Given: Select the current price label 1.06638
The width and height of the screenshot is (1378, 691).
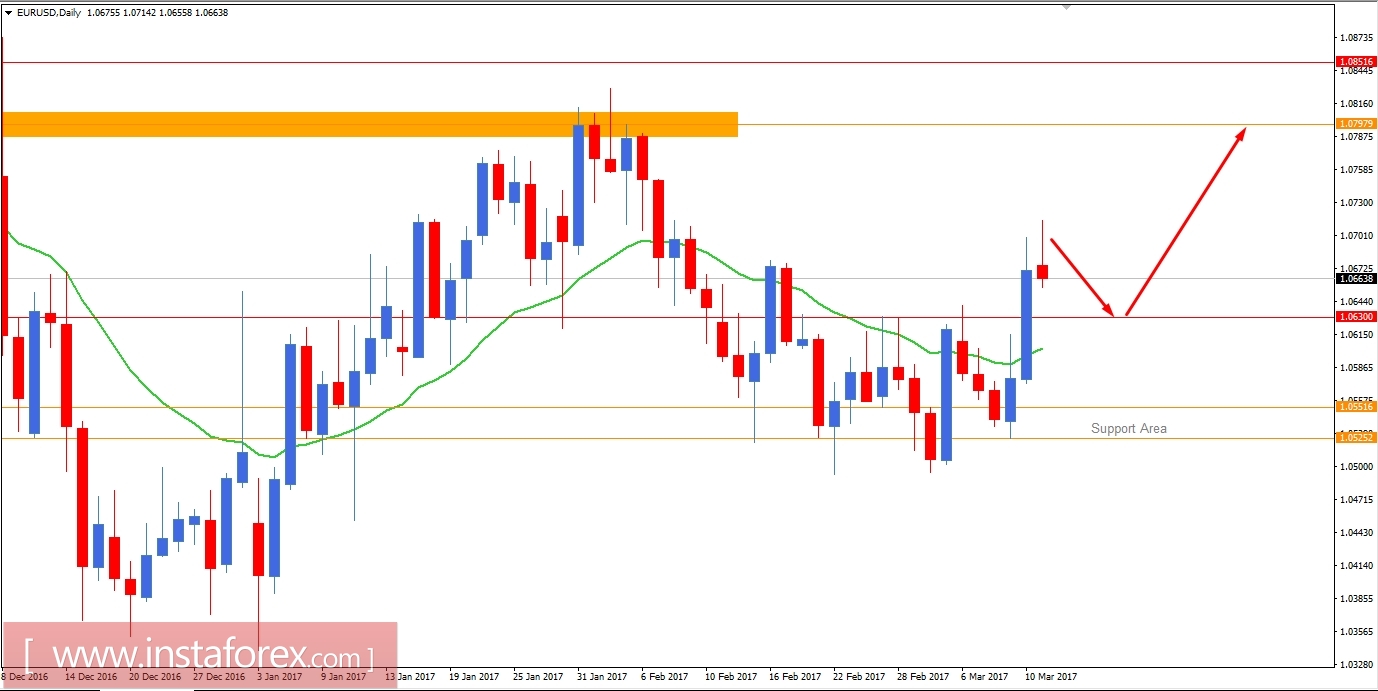Looking at the screenshot, I should click(x=1355, y=280).
